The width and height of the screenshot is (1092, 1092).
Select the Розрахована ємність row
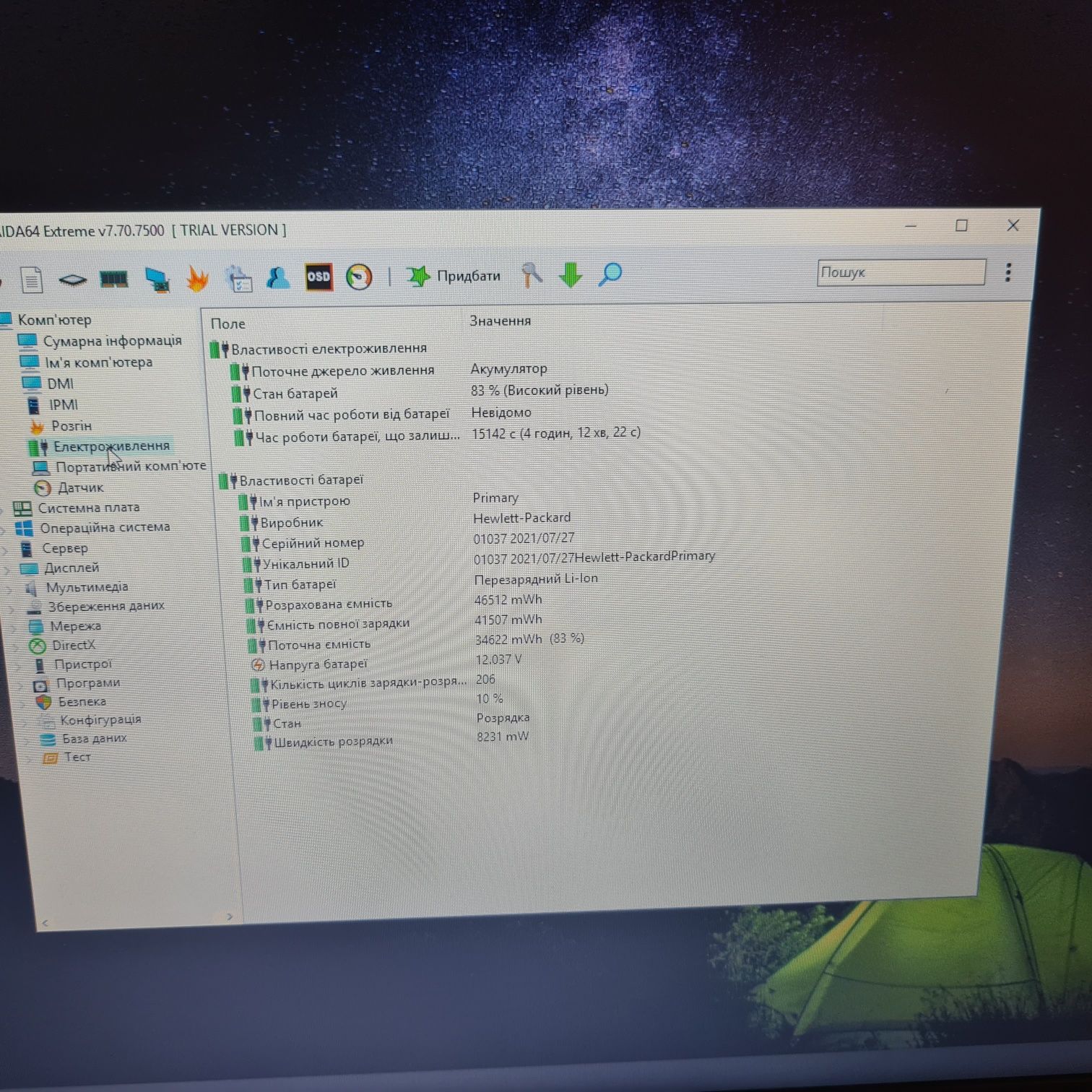pyautogui.click(x=394, y=602)
